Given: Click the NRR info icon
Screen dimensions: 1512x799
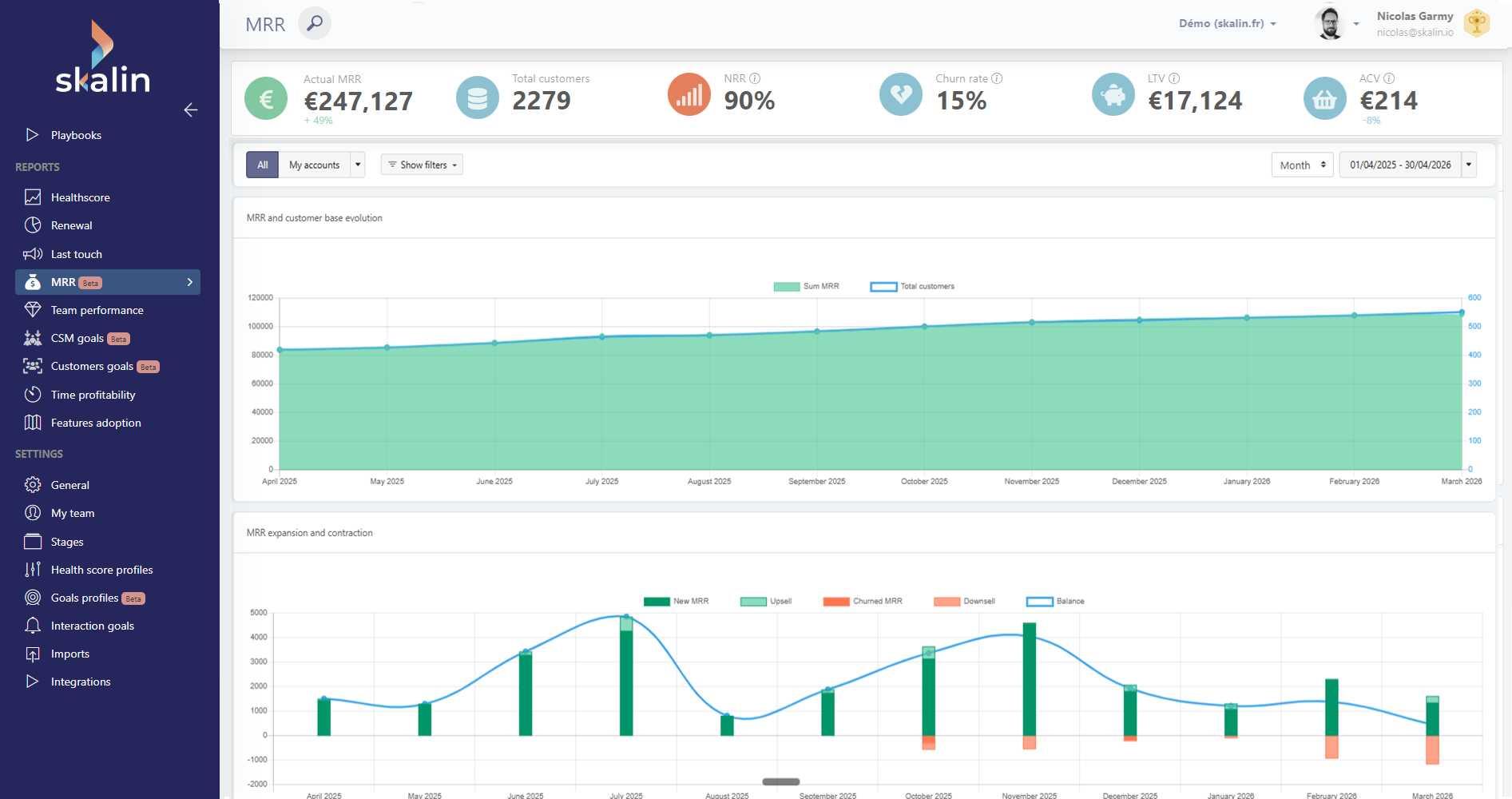Looking at the screenshot, I should [755, 78].
